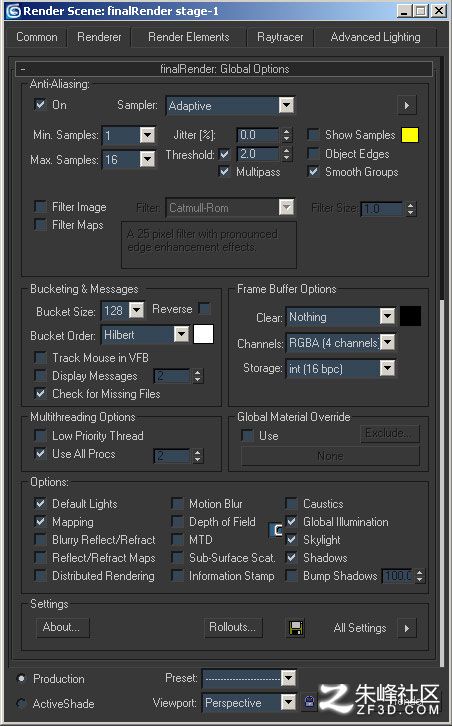This screenshot has height=726, width=452.
Task: Toggle the Anti-Aliasing On checkbox
Action: pyautogui.click(x=40, y=104)
